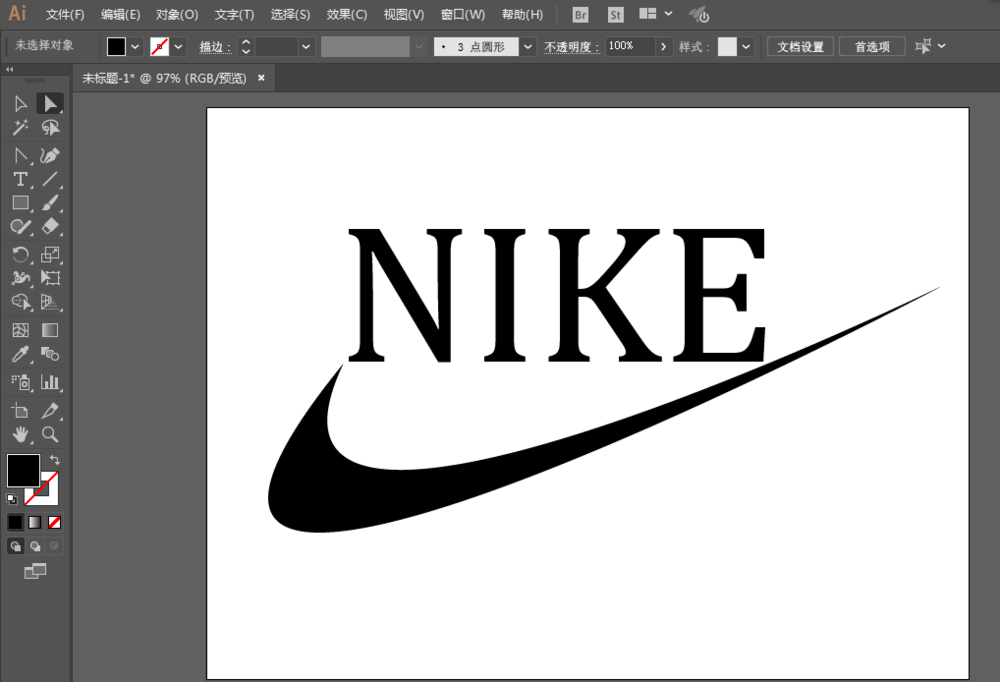Select the Selection tool arrow
1000x682 pixels.
pos(20,103)
